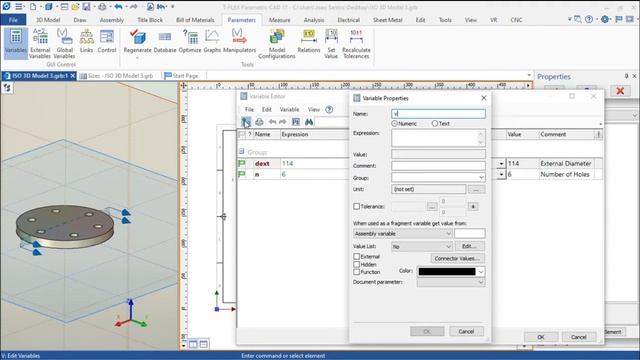Run Recalculate Tolerances

point(356,44)
